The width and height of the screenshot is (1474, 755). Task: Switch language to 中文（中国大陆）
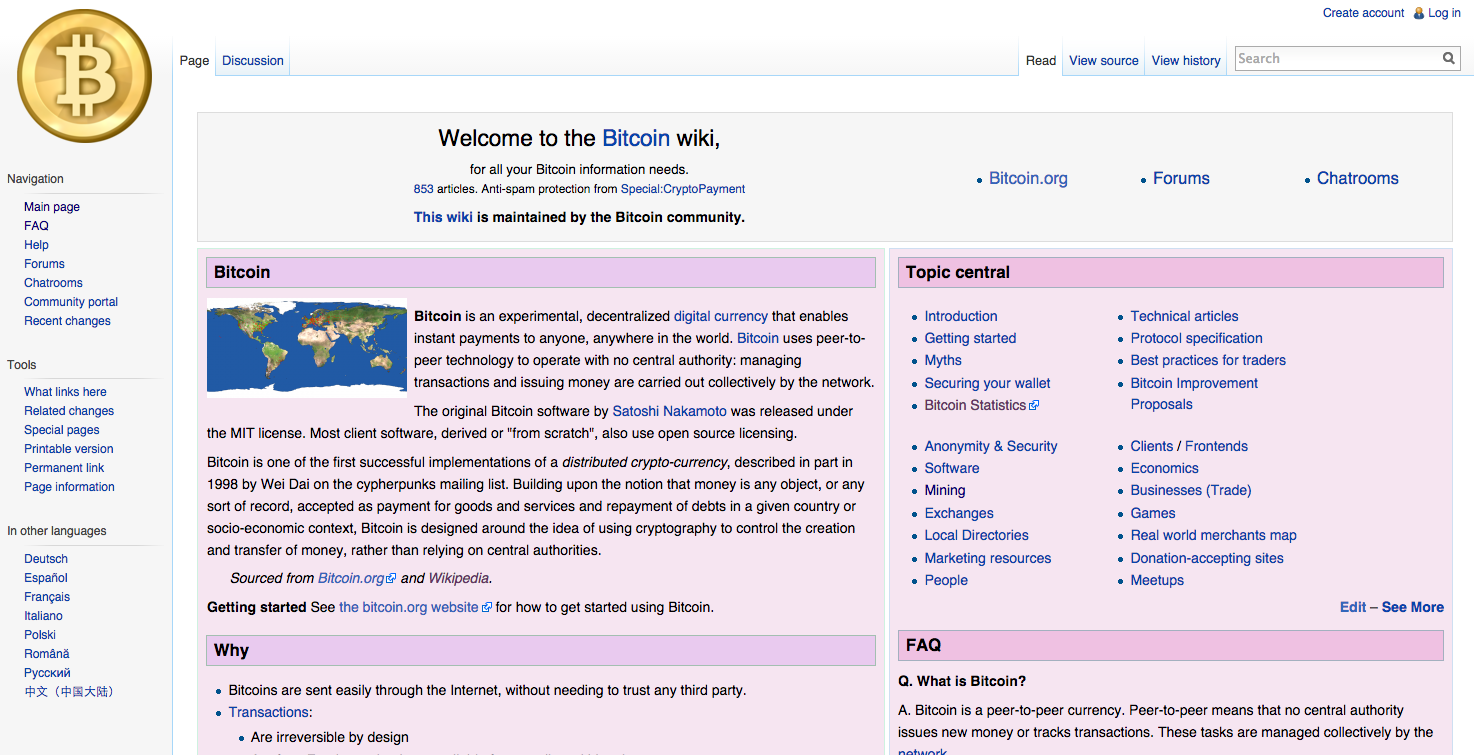click(69, 692)
